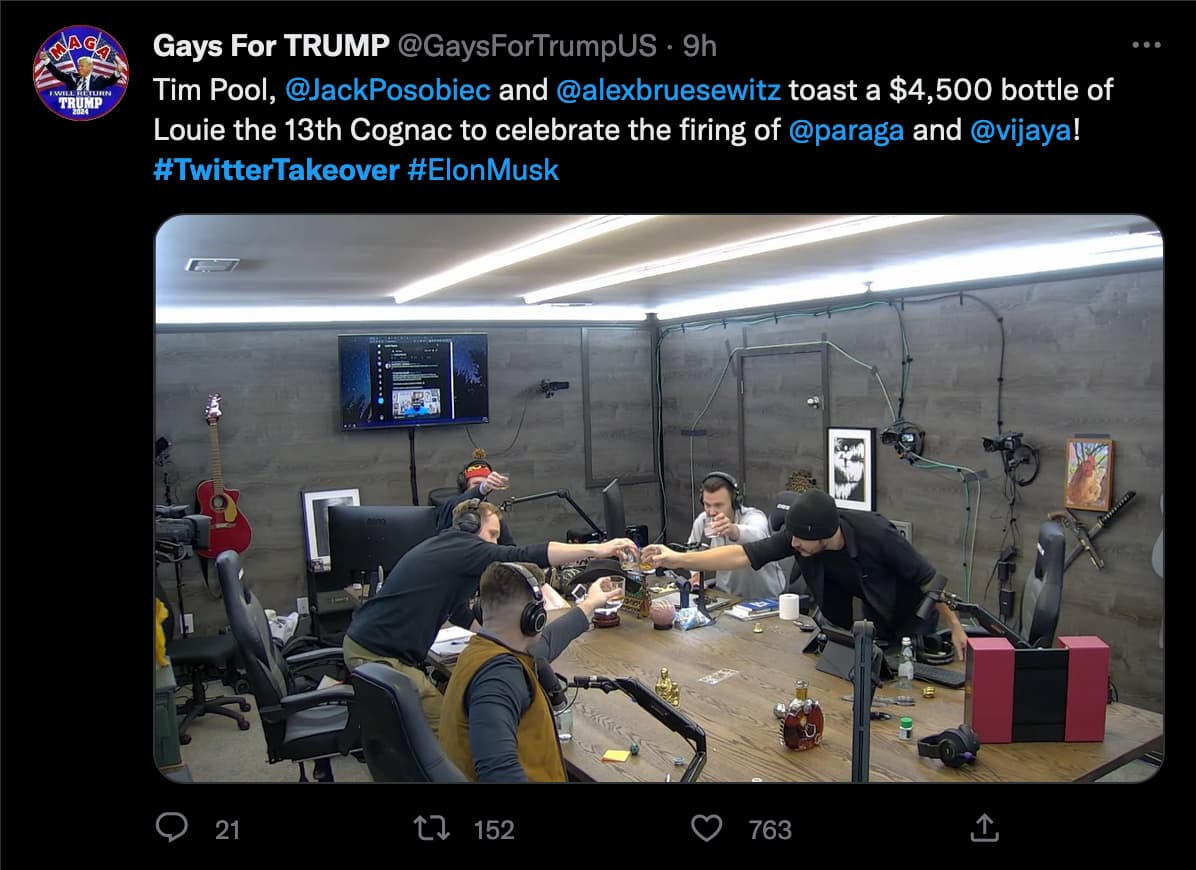Like the tweet with heart icon
Viewport: 1196px width, 870px height.
click(x=706, y=828)
